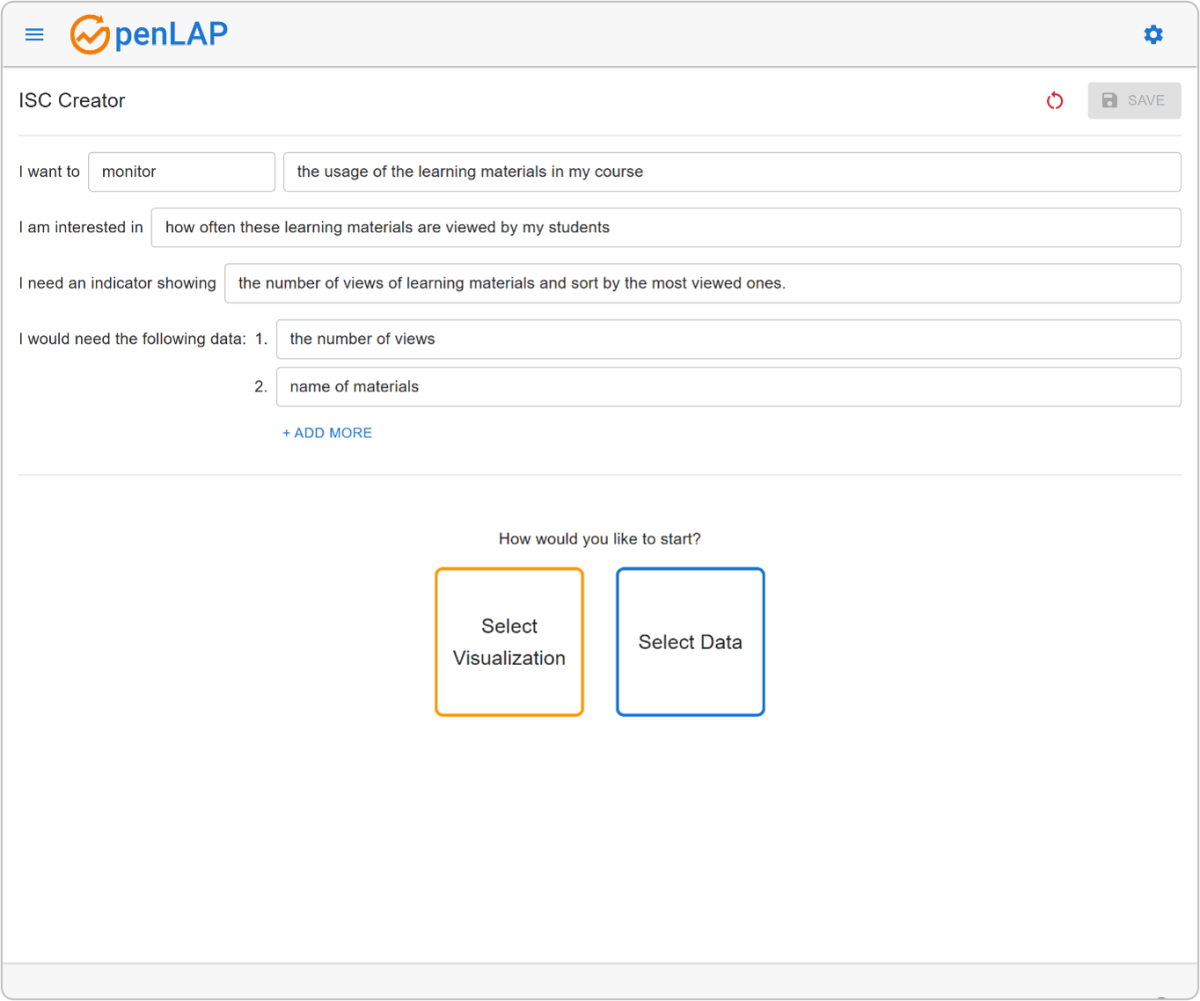Click the OpenLAP logo

[x=149, y=35]
